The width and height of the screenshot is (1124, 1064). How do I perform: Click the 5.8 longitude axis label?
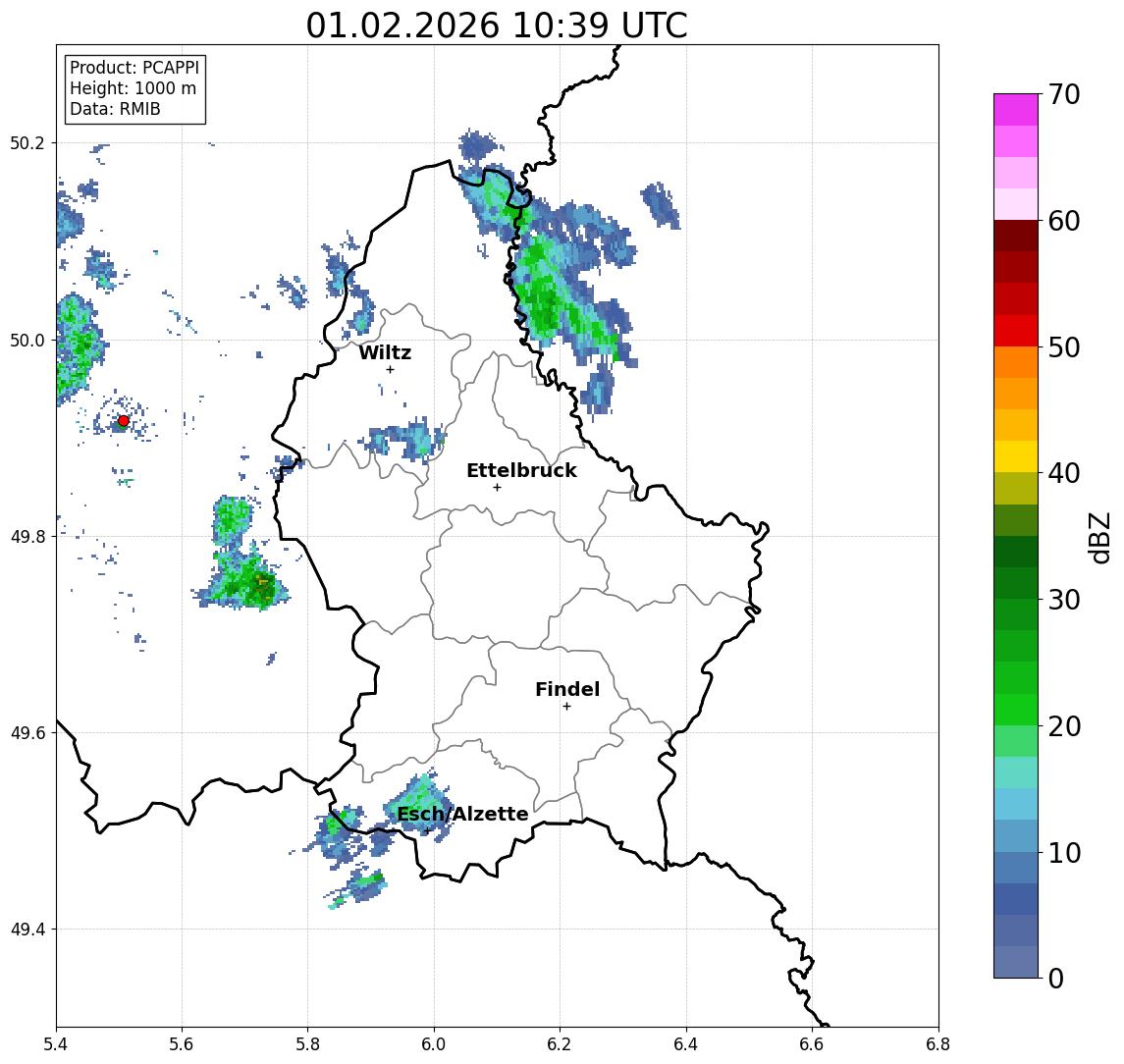click(307, 1044)
